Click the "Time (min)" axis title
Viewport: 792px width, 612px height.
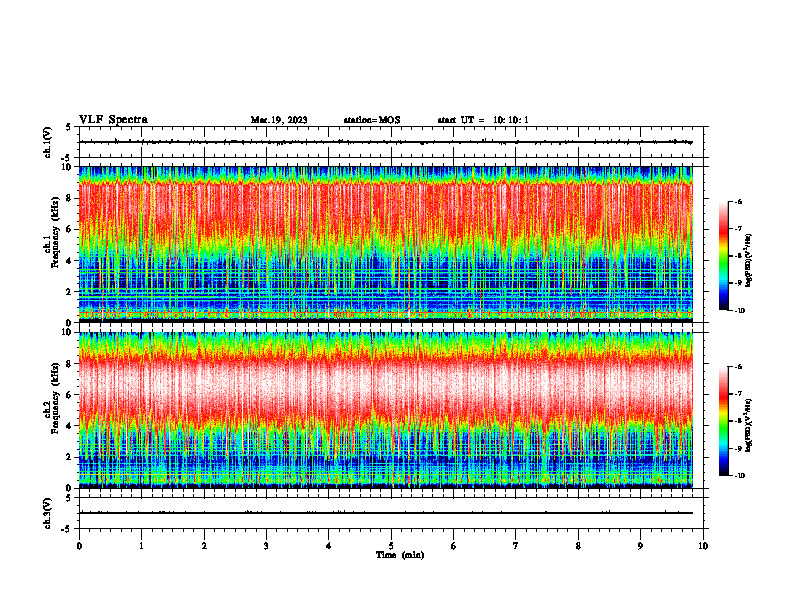coord(400,555)
